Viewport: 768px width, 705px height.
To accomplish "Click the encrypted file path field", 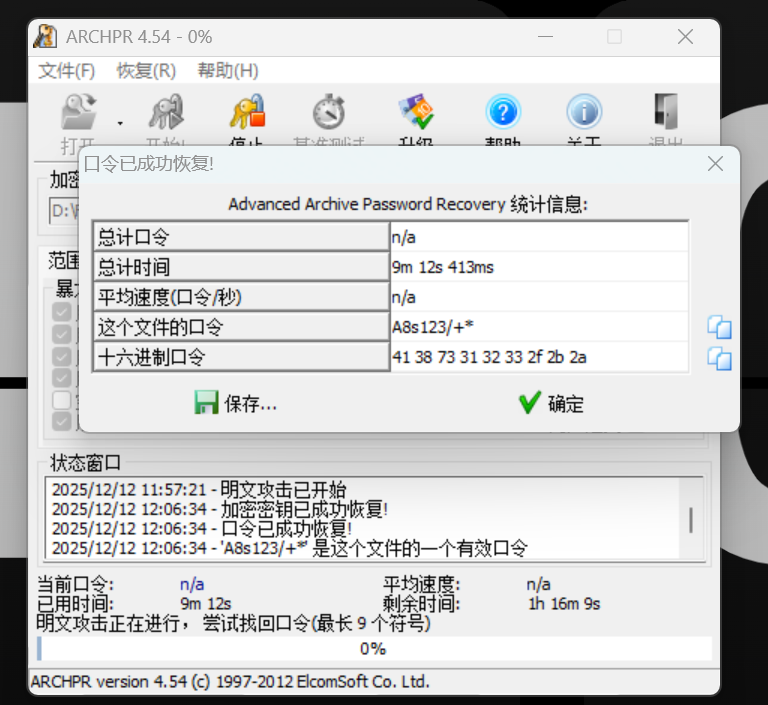I will click(x=64, y=211).
